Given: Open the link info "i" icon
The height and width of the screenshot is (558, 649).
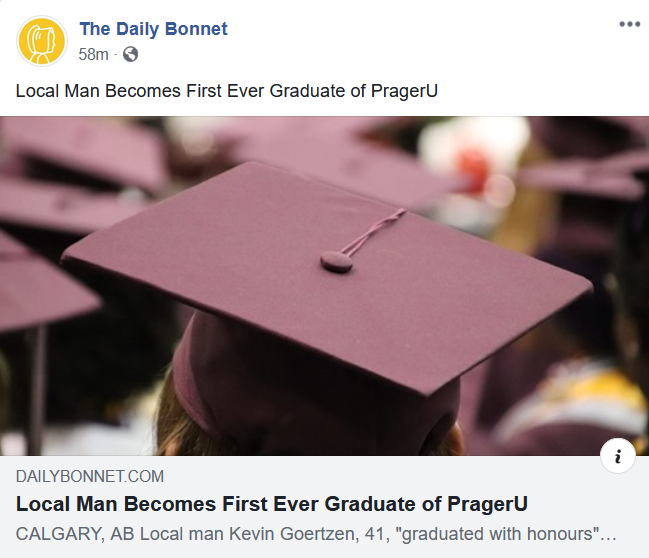Looking at the screenshot, I should pos(618,456).
